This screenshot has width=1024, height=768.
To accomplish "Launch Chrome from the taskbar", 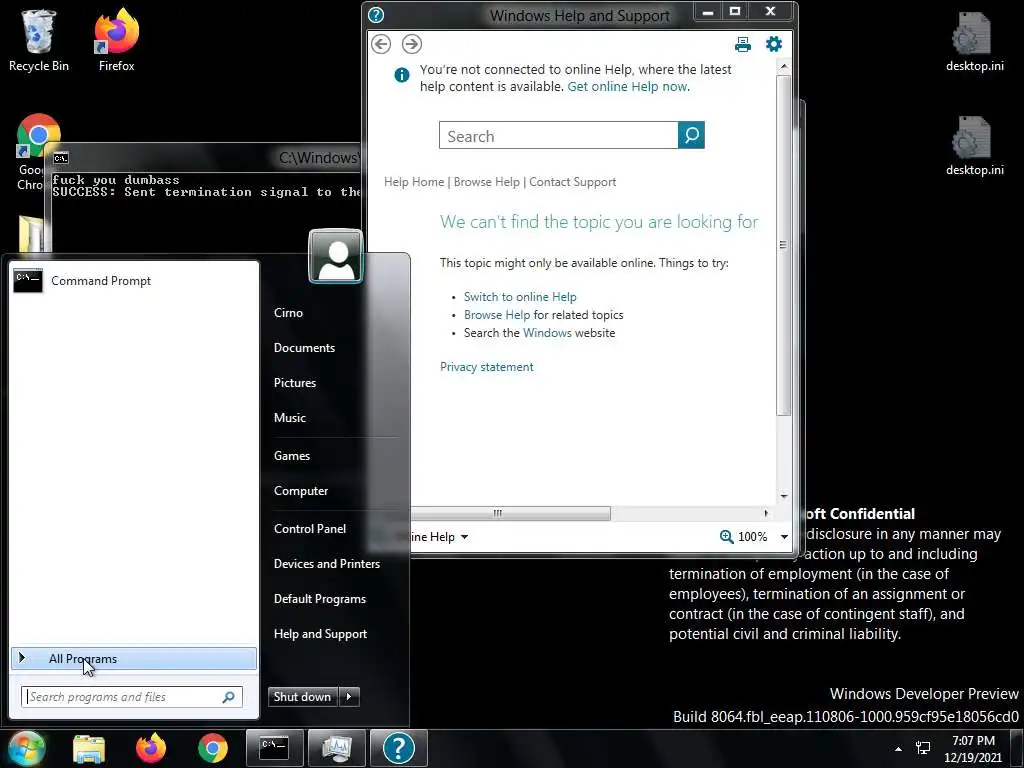I will (x=212, y=748).
